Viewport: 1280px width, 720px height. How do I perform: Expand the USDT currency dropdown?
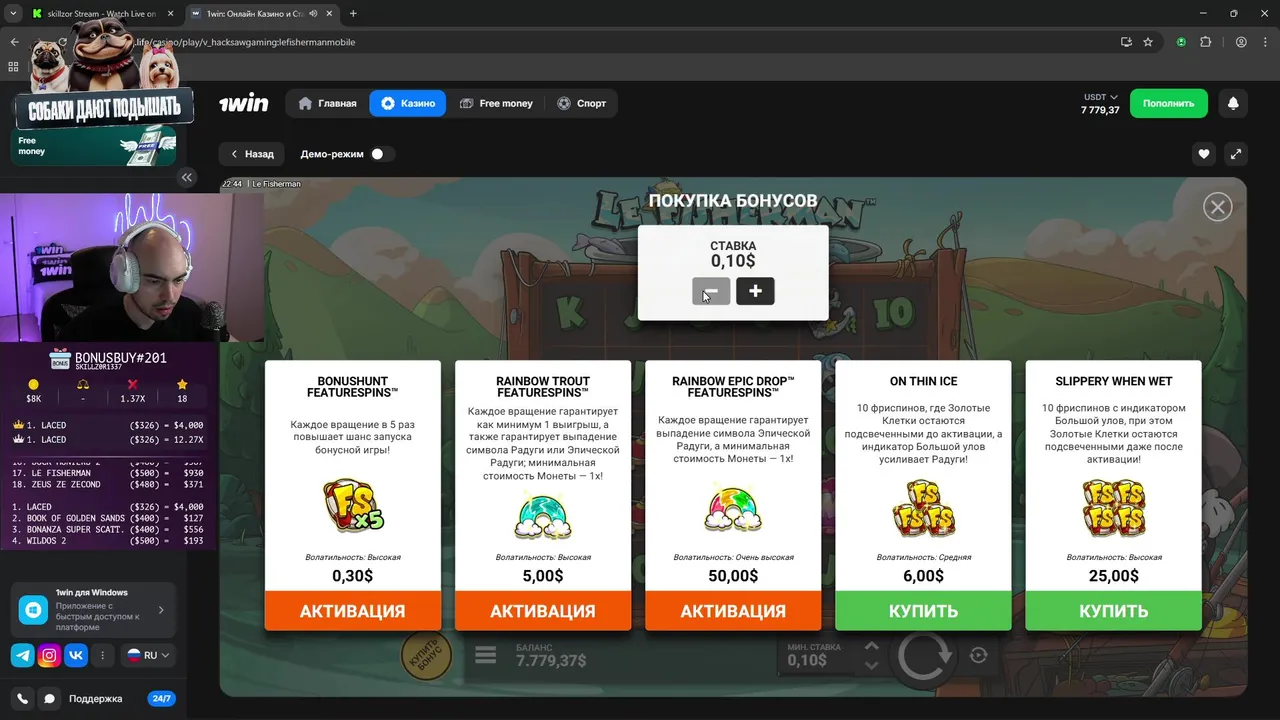click(x=1100, y=97)
